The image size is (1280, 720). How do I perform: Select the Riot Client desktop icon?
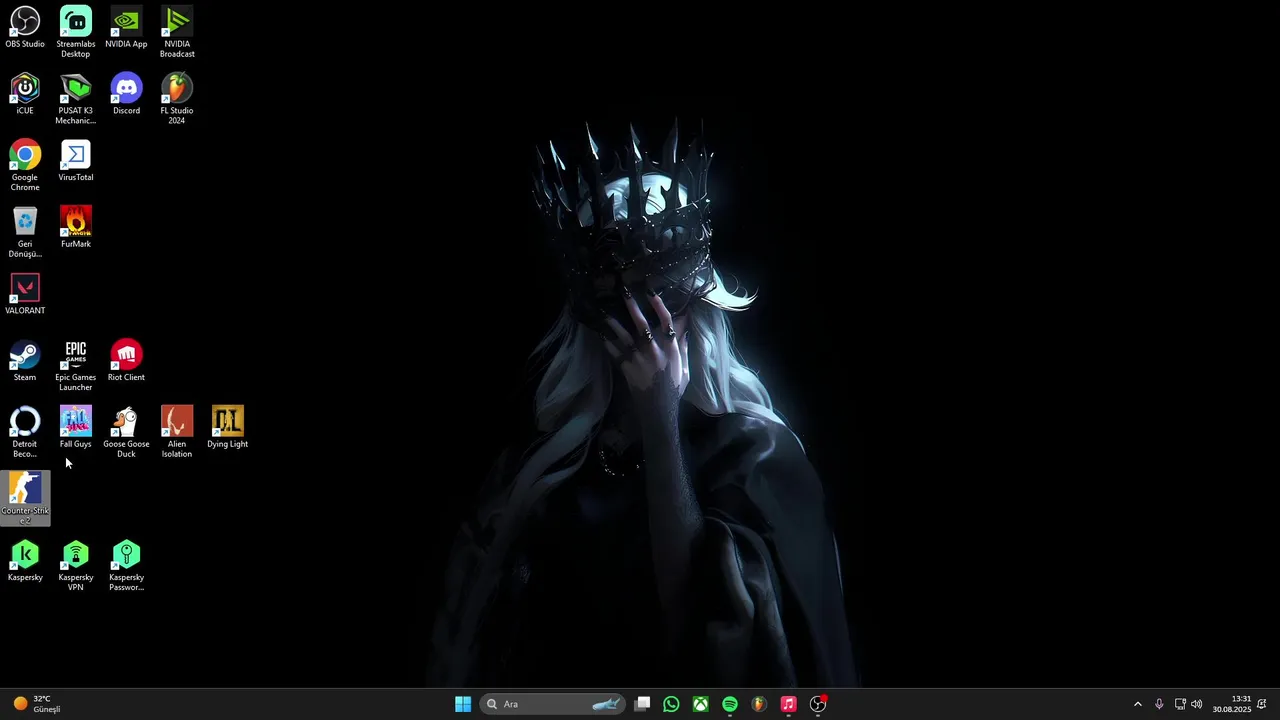[126, 361]
